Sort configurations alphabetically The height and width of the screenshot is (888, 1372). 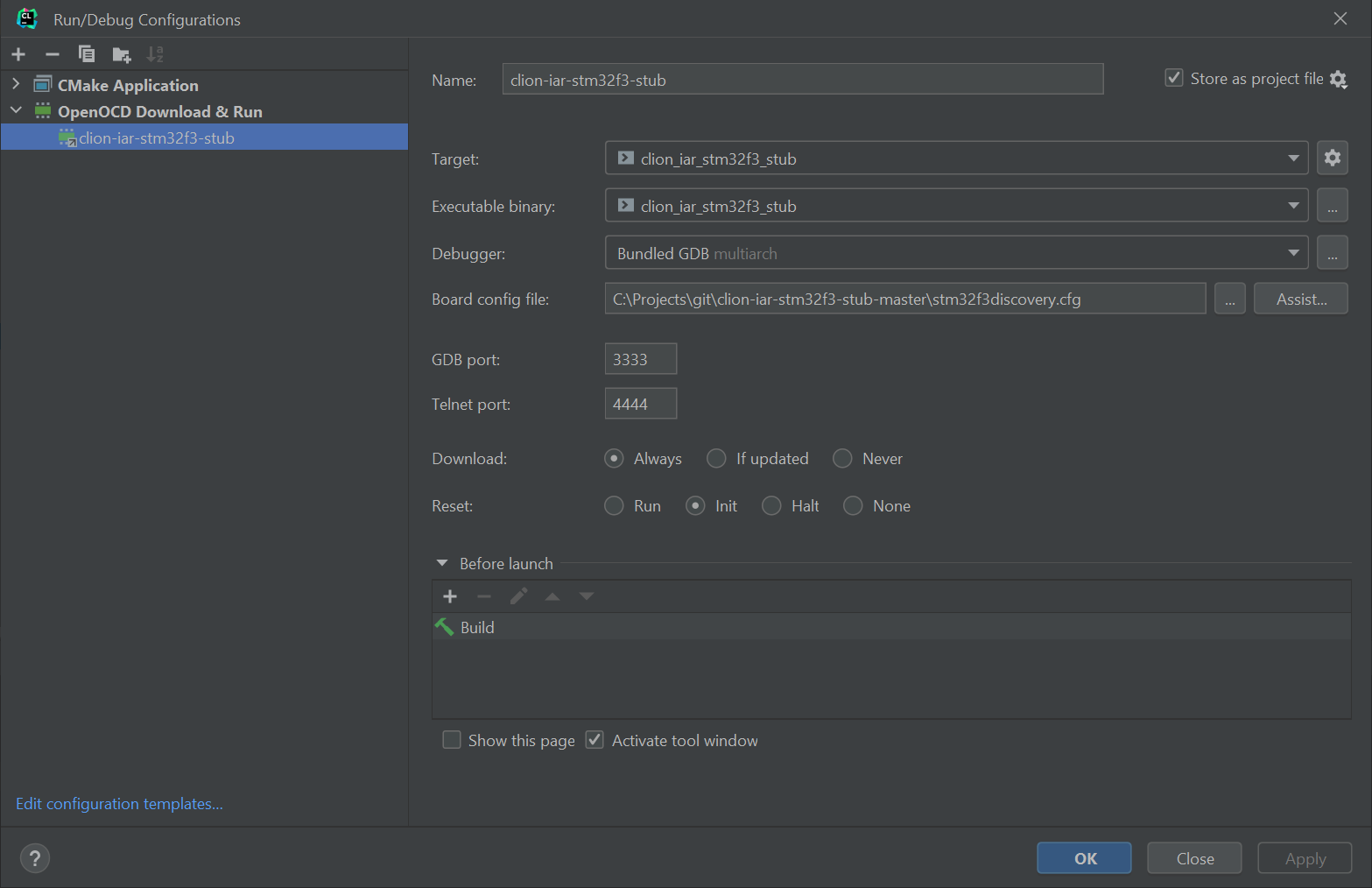tap(155, 54)
